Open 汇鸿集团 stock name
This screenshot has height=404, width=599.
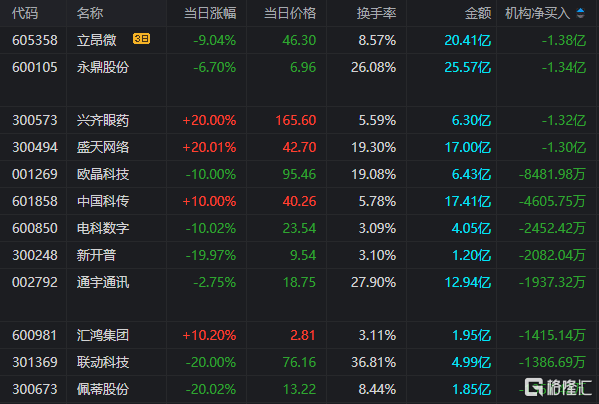click(103, 336)
